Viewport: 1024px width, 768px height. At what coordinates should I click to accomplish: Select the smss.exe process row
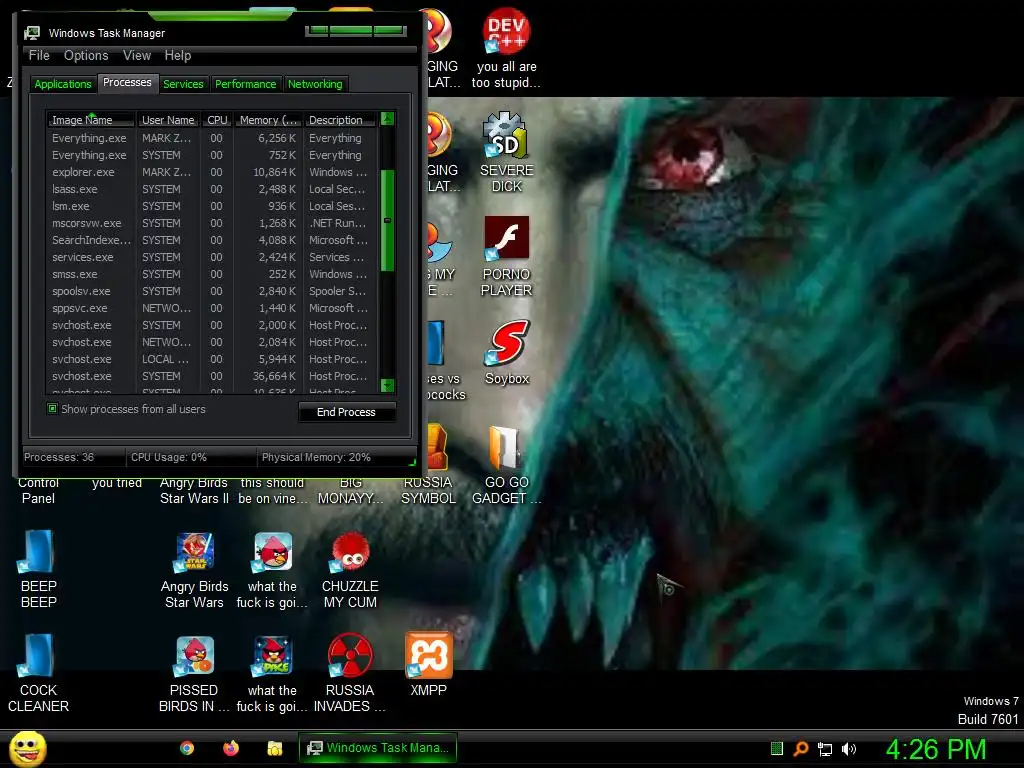tap(212, 274)
